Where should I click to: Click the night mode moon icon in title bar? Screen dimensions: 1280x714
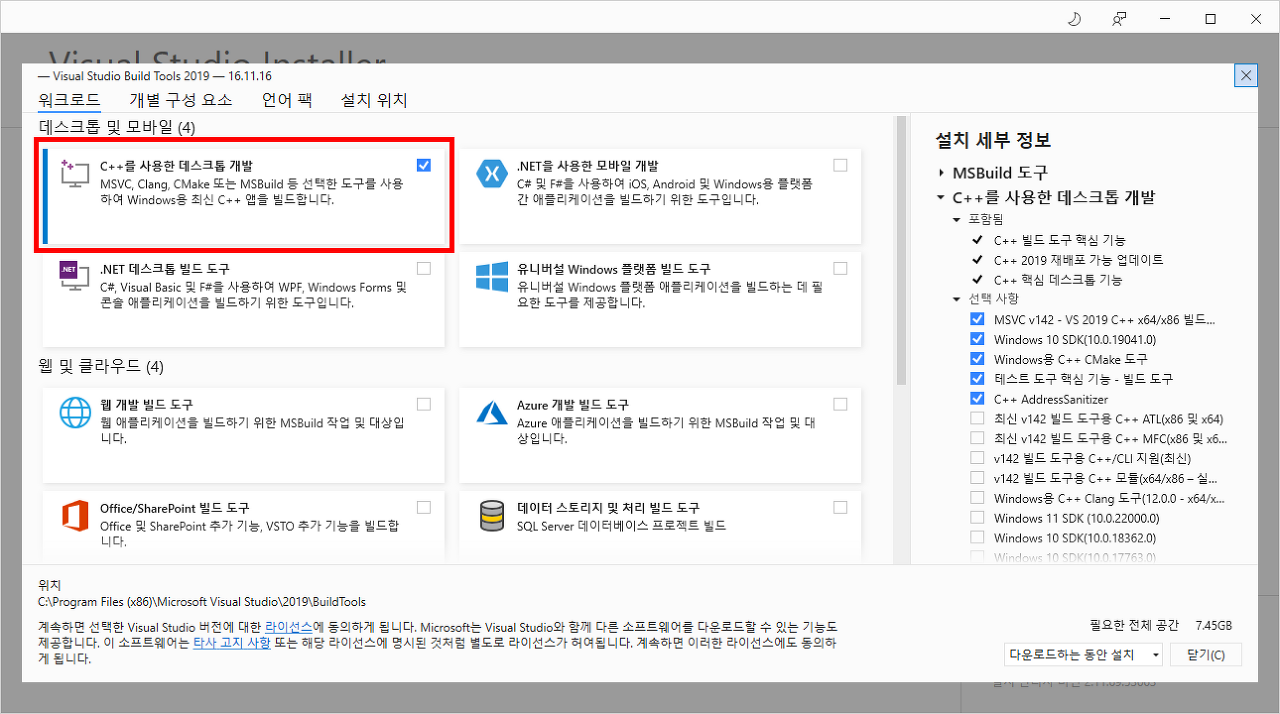click(1075, 19)
